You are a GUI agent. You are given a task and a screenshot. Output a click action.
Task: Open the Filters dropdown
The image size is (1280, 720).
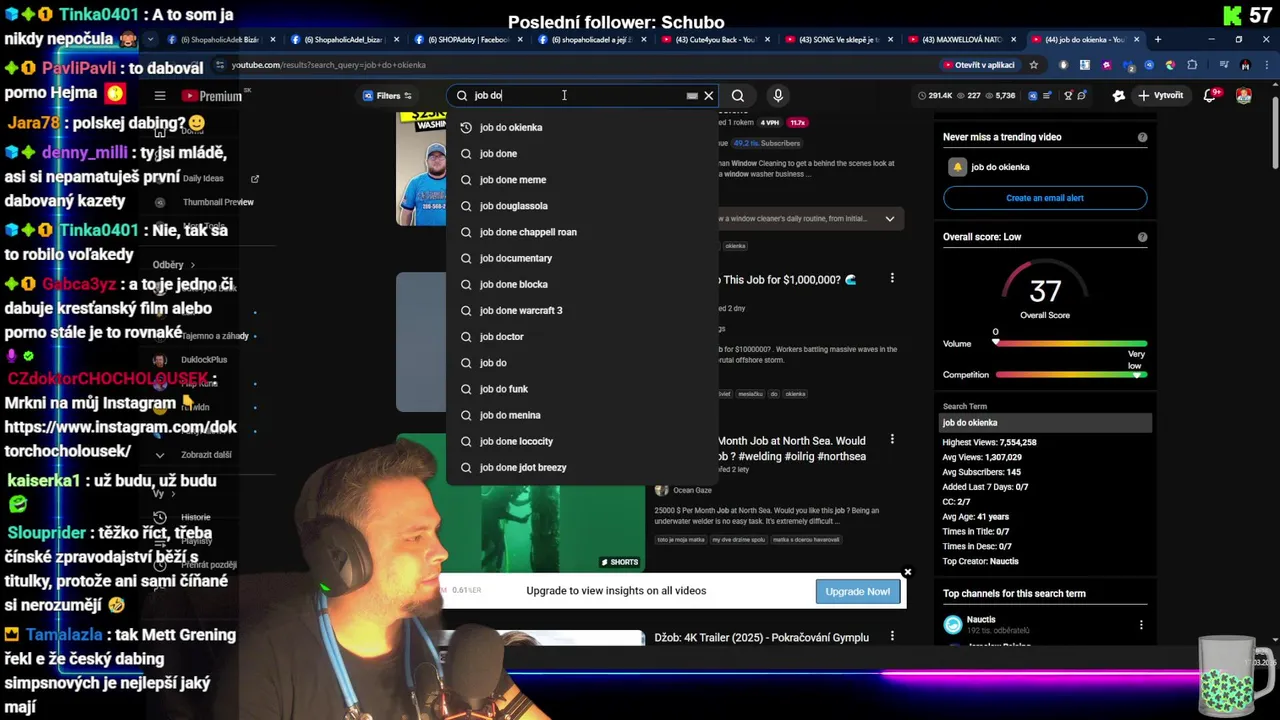387,96
